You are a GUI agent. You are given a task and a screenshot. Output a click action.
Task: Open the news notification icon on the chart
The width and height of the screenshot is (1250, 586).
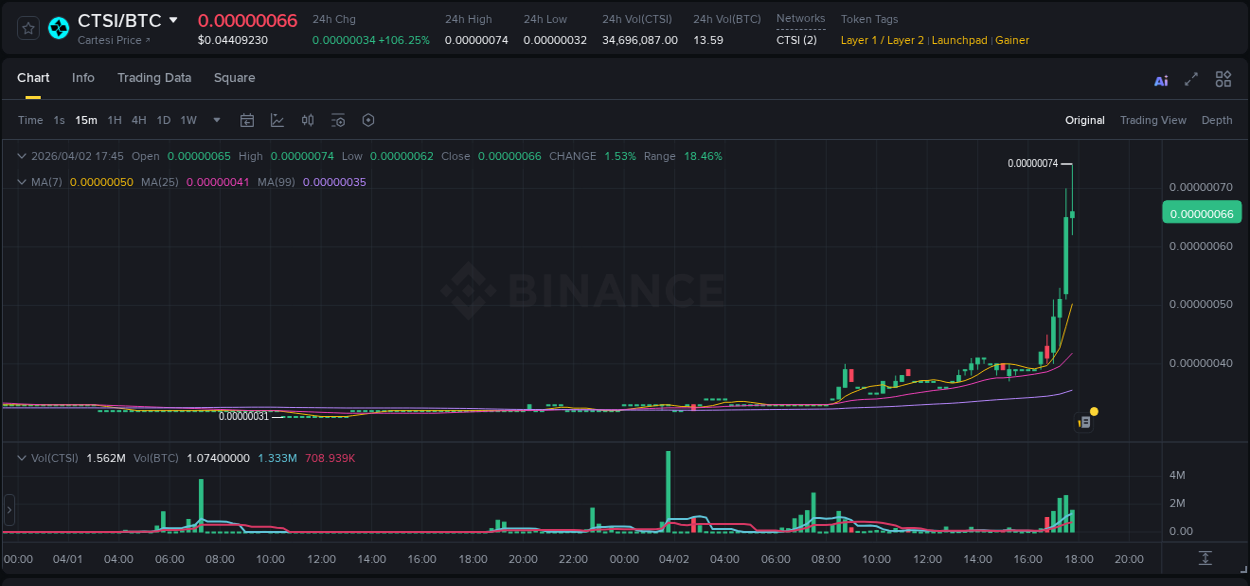[x=1084, y=421]
